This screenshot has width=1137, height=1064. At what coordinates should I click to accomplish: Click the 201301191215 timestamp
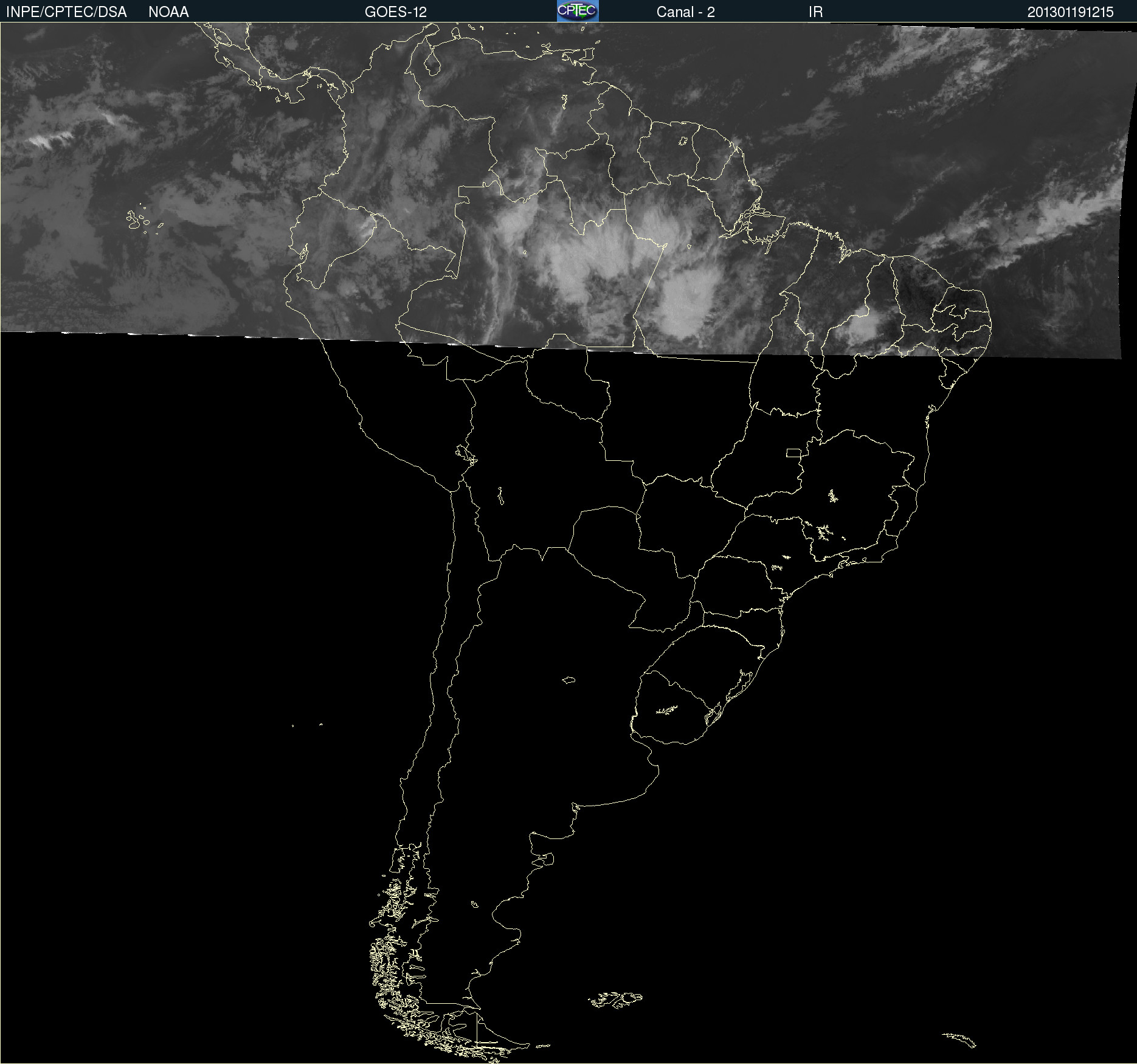tap(1070, 12)
